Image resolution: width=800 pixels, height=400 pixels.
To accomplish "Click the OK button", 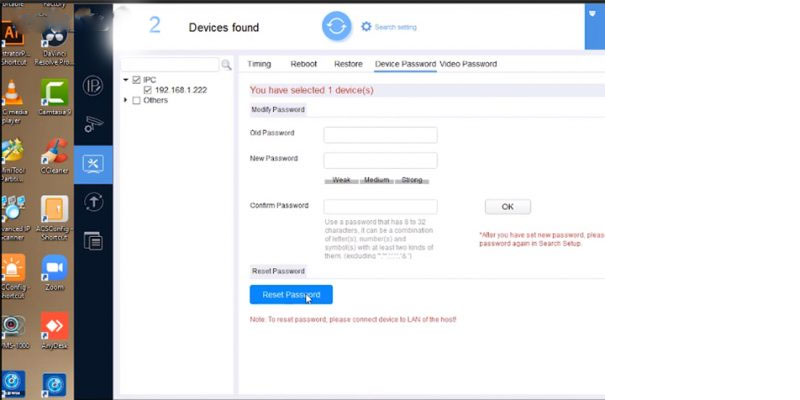I will pos(508,207).
